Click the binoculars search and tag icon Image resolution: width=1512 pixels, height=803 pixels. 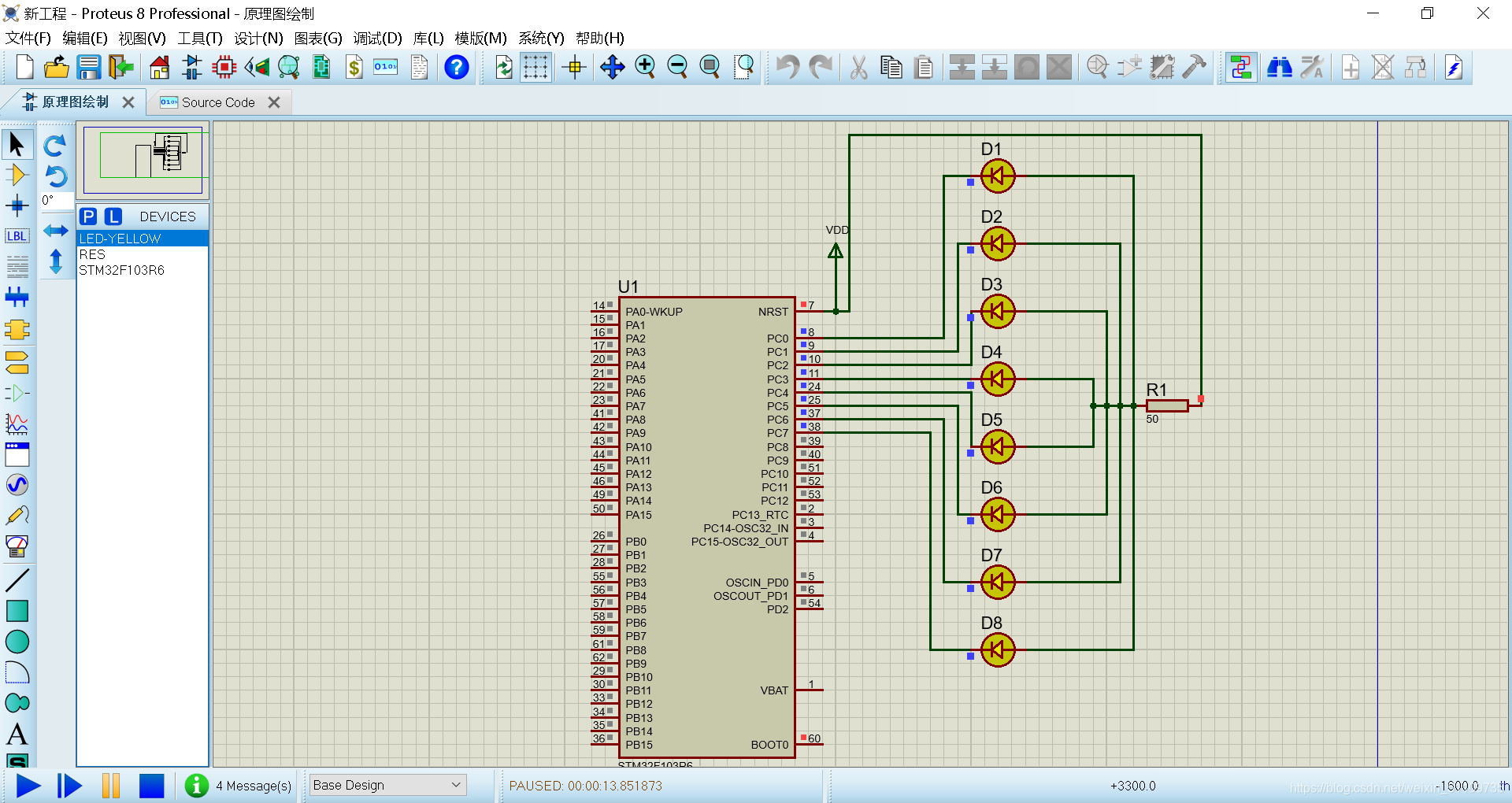coord(1279,68)
